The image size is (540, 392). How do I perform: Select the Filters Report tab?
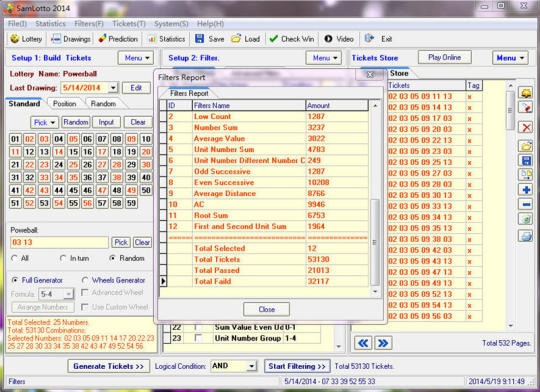coord(189,93)
